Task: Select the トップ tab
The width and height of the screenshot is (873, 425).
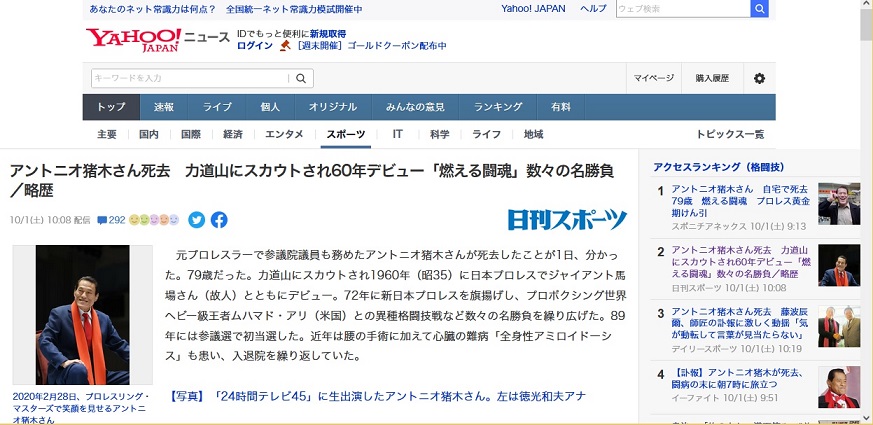Action: [111, 107]
